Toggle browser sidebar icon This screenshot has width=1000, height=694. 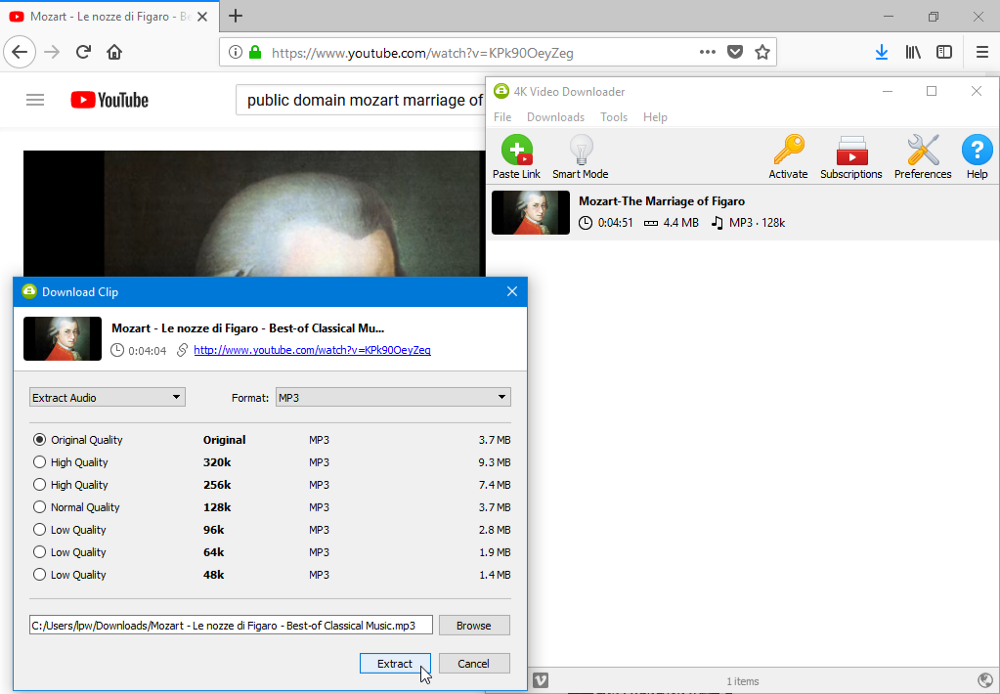tap(944, 52)
